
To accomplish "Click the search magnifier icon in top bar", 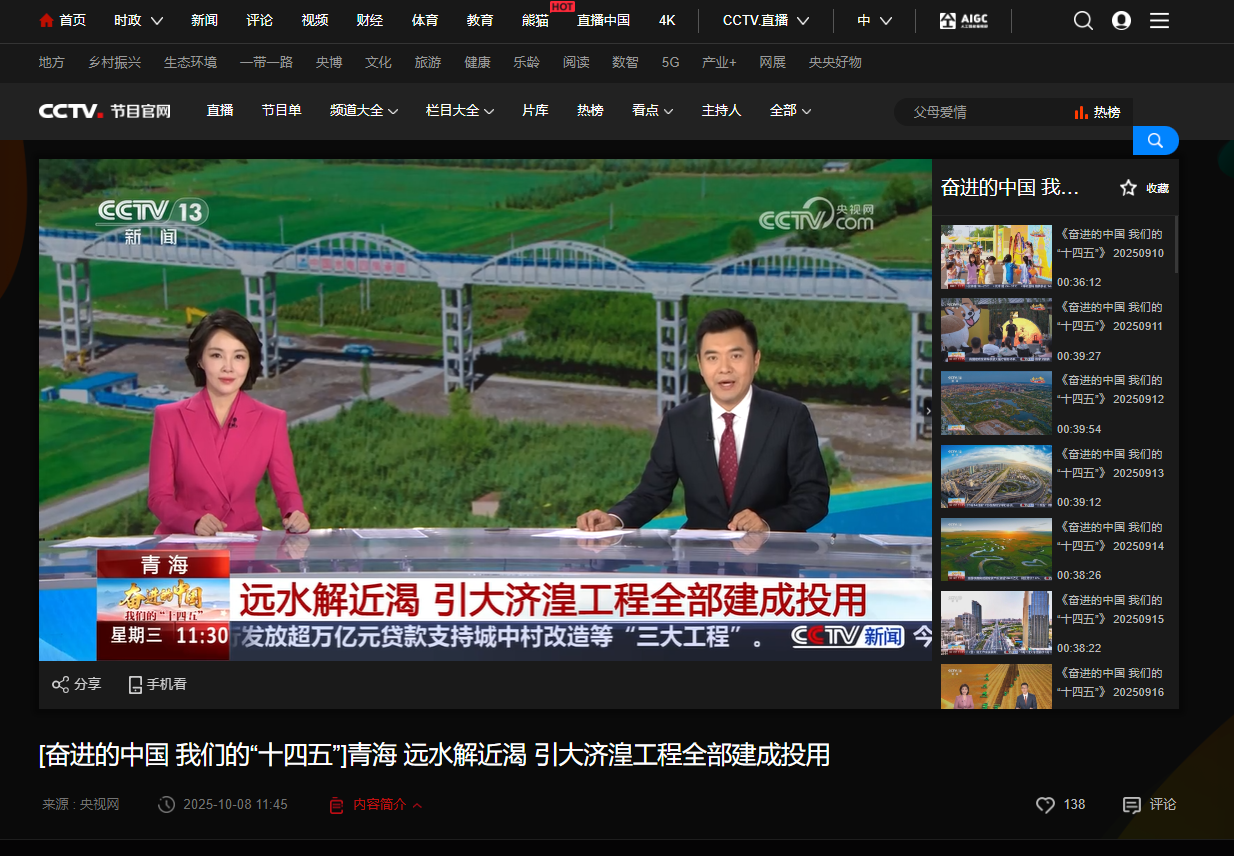I will [x=1083, y=21].
